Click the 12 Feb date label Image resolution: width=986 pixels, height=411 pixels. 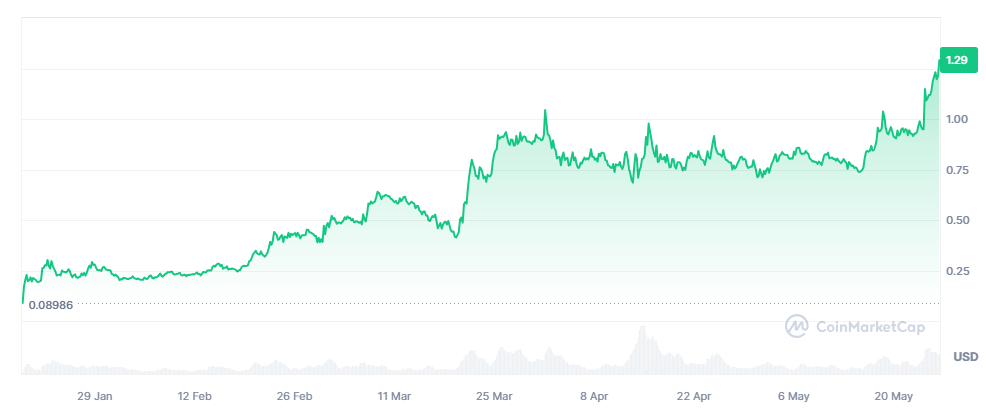tap(195, 396)
